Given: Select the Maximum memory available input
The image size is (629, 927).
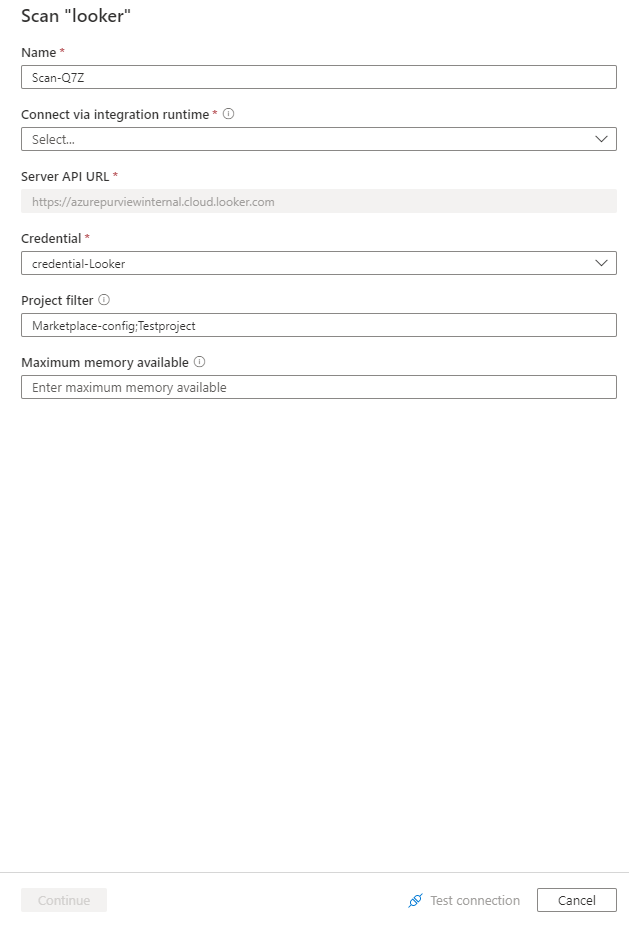Looking at the screenshot, I should click(318, 387).
